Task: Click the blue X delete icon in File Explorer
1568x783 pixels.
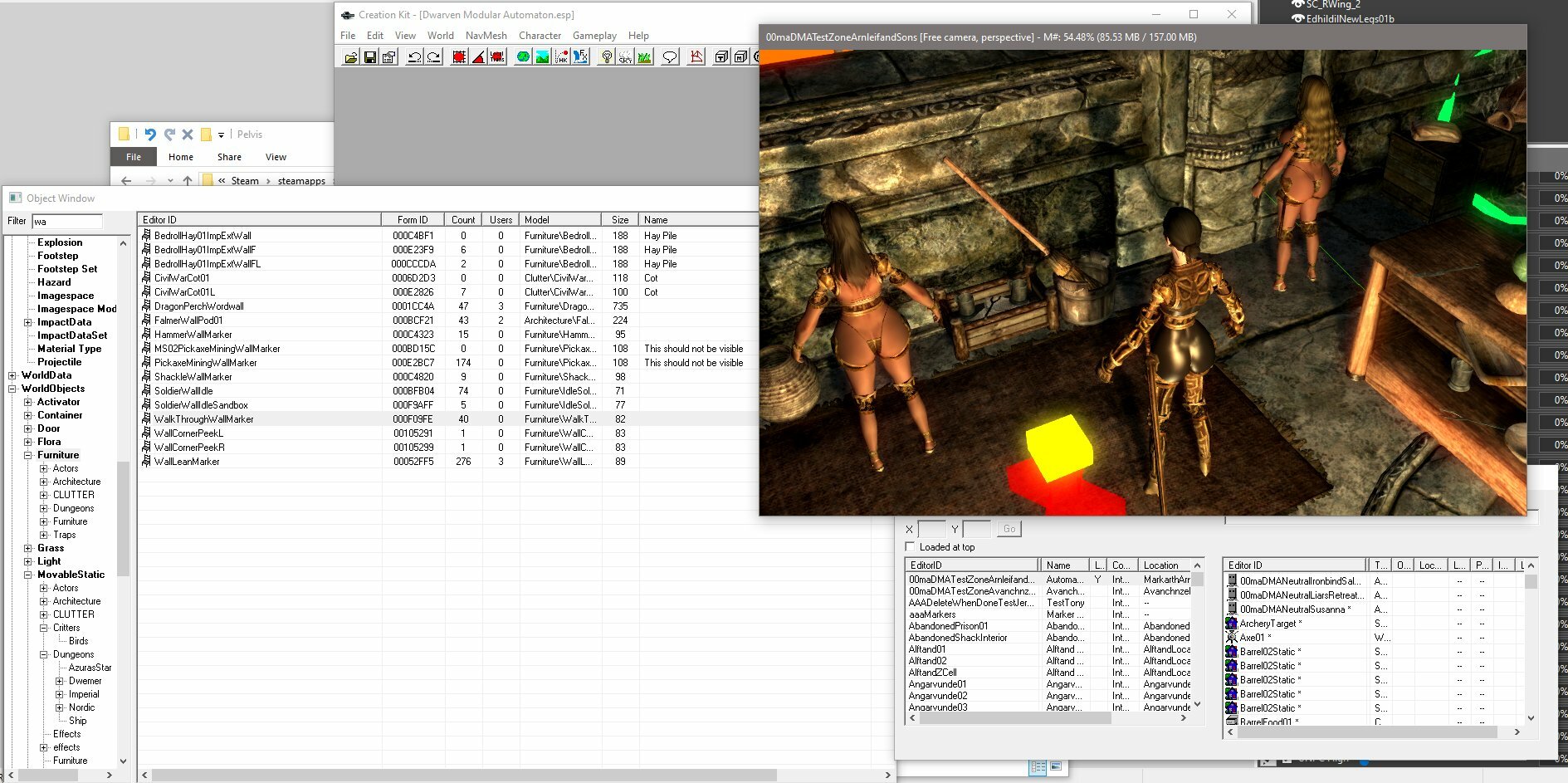Action: click(188, 135)
